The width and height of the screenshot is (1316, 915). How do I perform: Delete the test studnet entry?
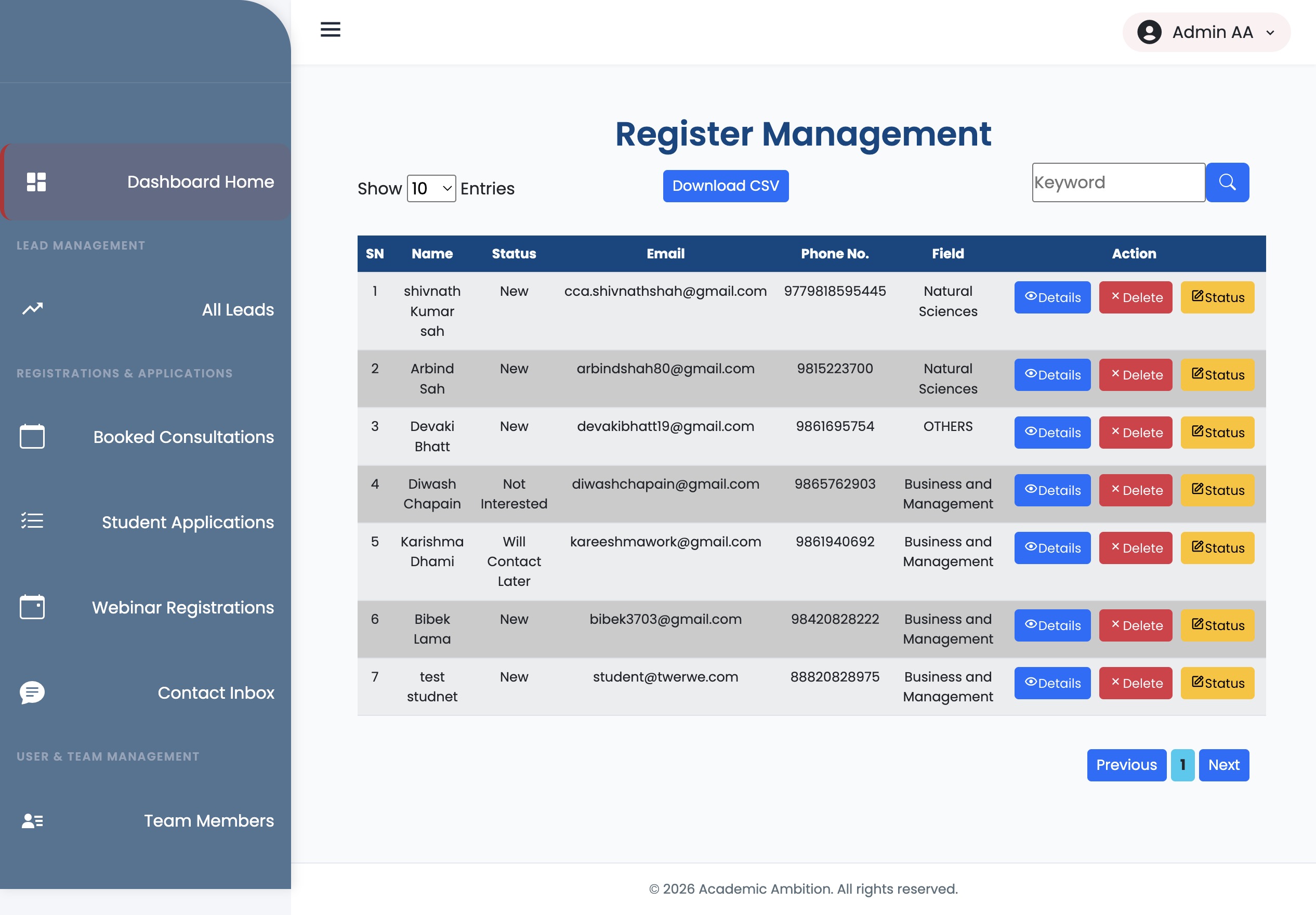tap(1136, 683)
